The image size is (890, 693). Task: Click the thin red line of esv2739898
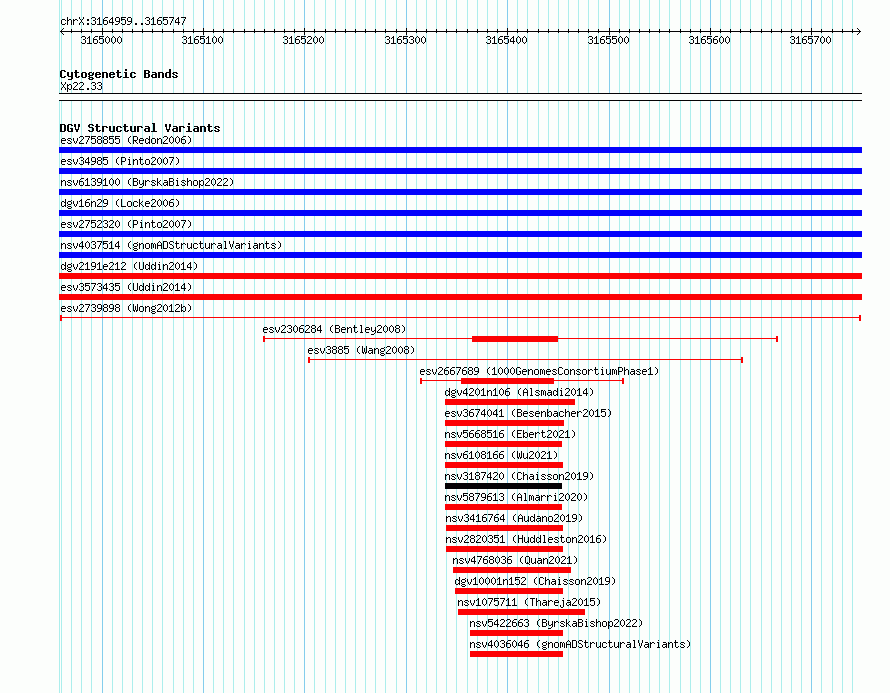click(x=460, y=318)
